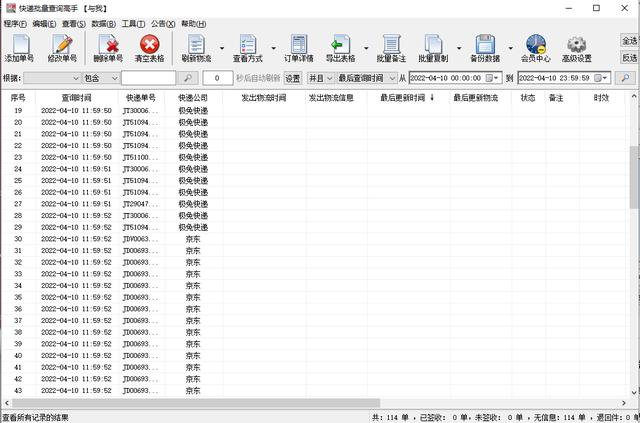Sort by the 快递公司 column header

click(x=193, y=98)
